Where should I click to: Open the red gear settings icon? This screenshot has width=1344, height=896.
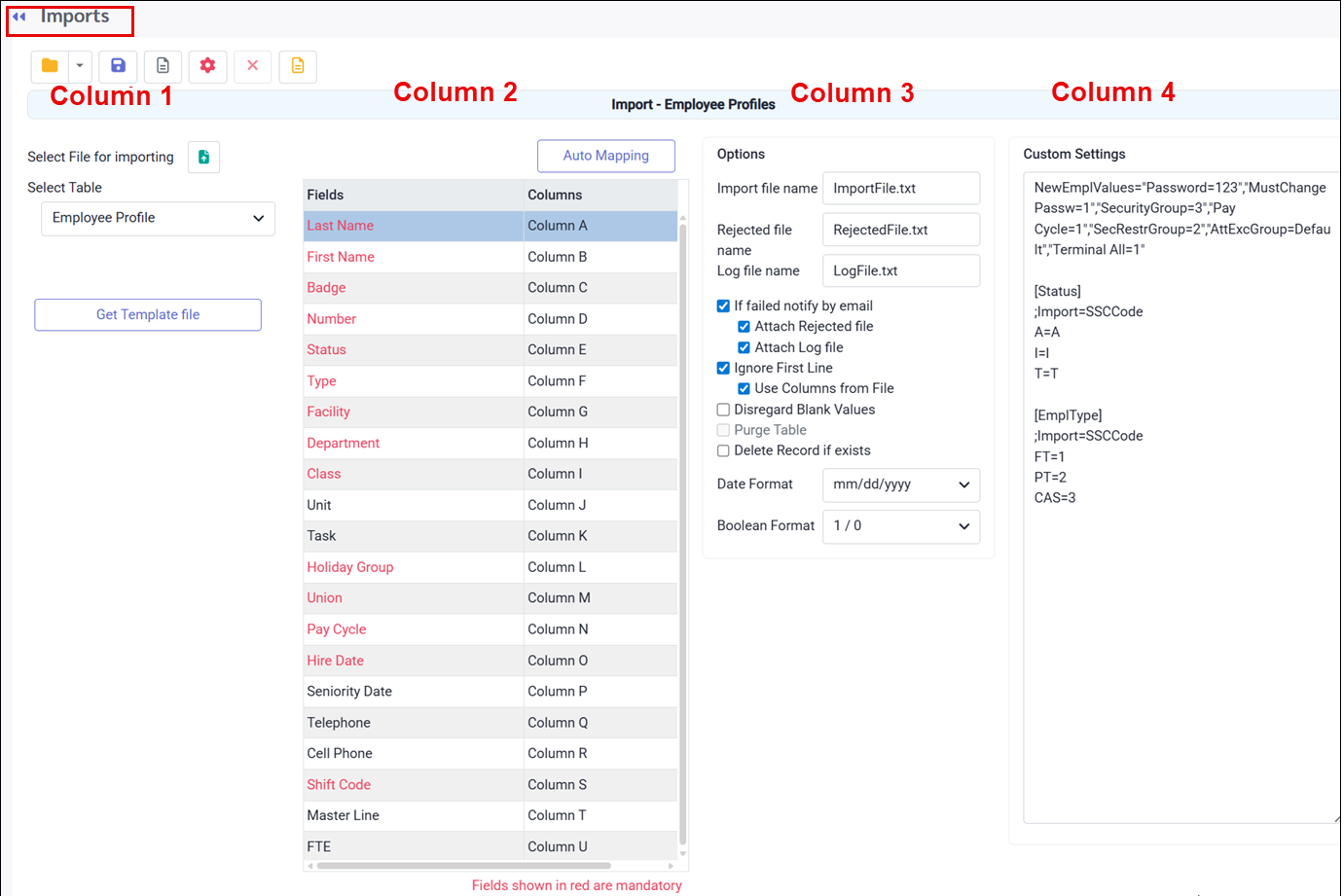click(x=207, y=66)
